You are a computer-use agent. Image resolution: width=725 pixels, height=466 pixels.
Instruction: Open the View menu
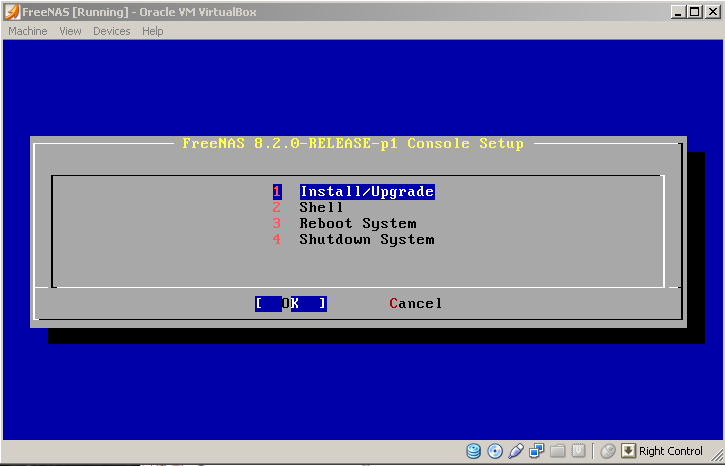tap(70, 31)
